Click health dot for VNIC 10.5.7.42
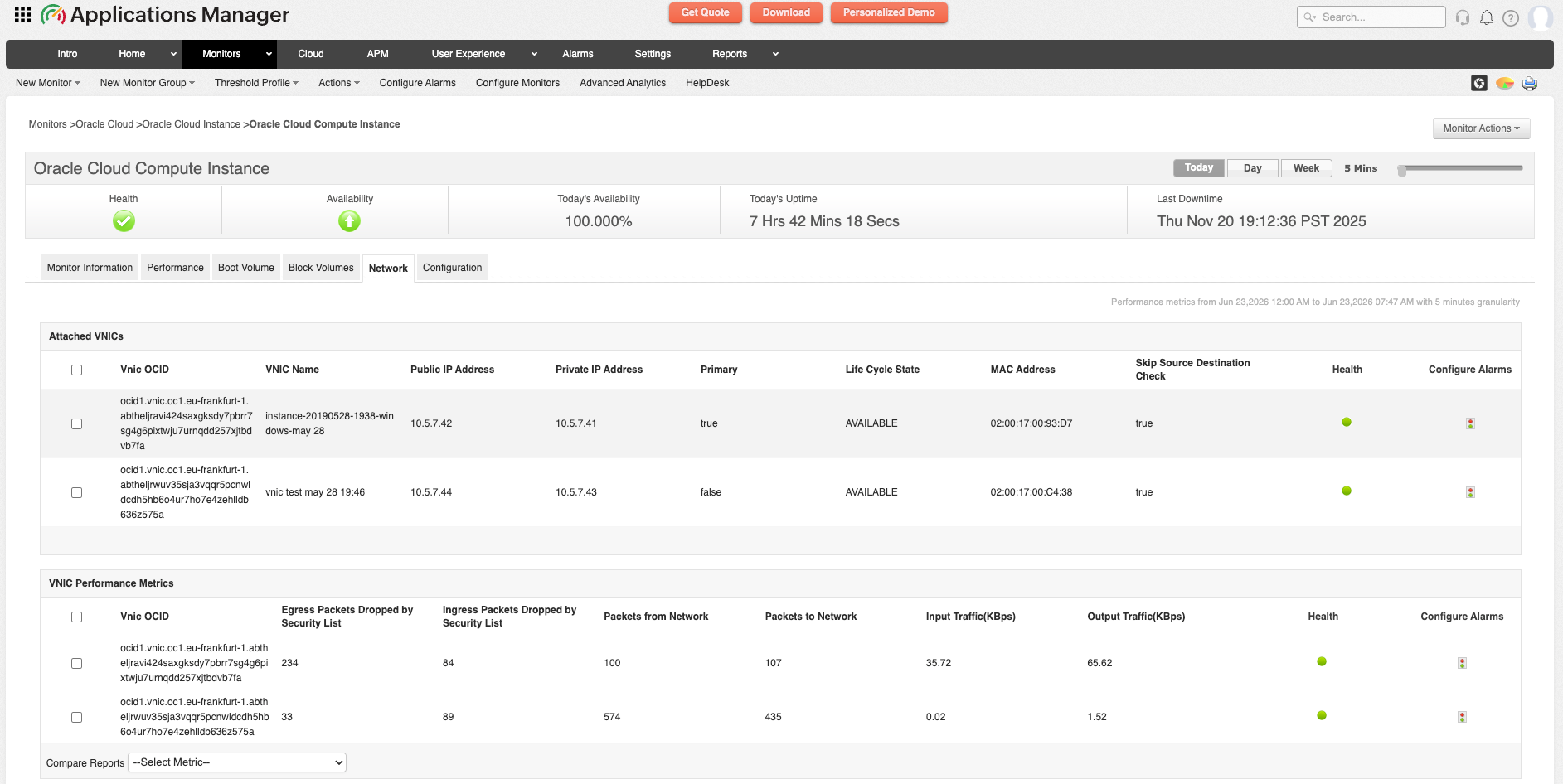This screenshot has height=784, width=1563. [x=1347, y=423]
